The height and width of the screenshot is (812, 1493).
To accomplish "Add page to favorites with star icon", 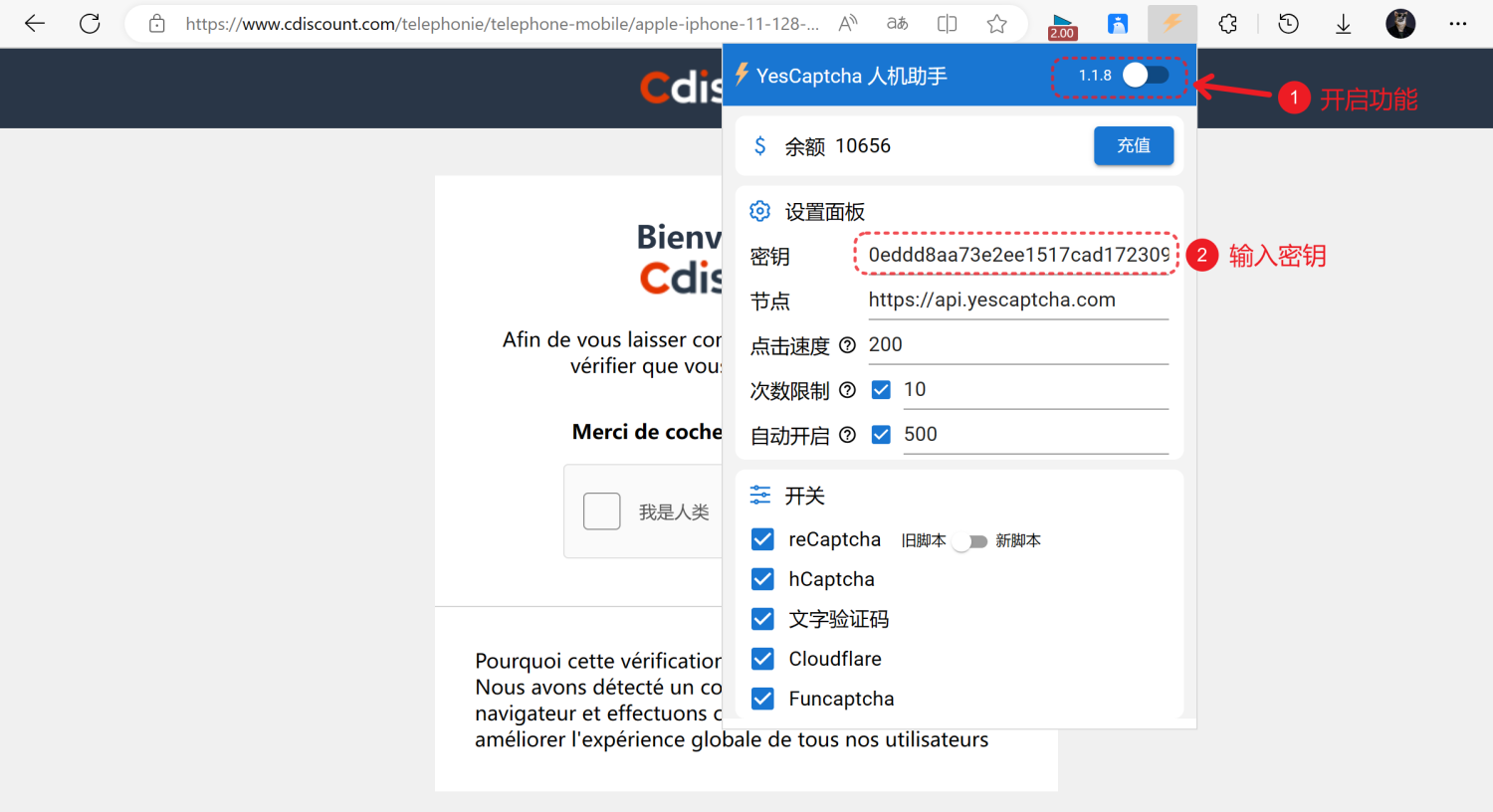I will tap(997, 24).
